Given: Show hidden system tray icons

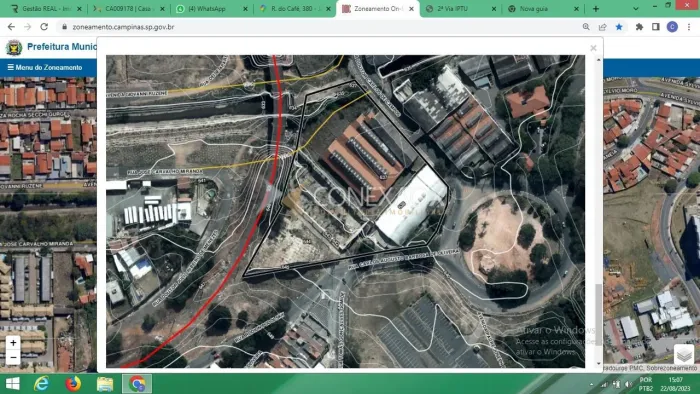Looking at the screenshot, I should [592, 384].
